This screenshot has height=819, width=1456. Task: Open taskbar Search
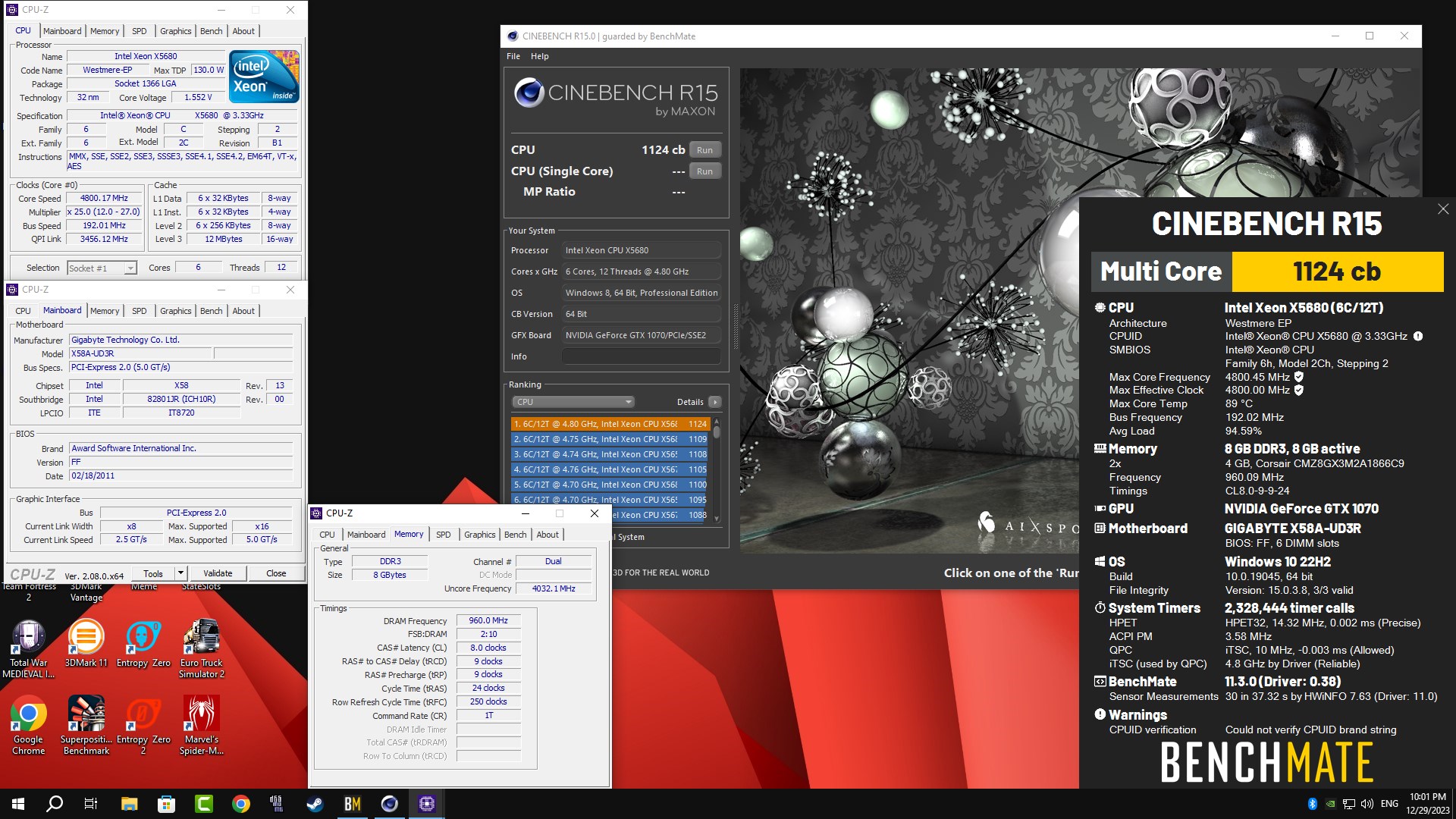point(55,804)
